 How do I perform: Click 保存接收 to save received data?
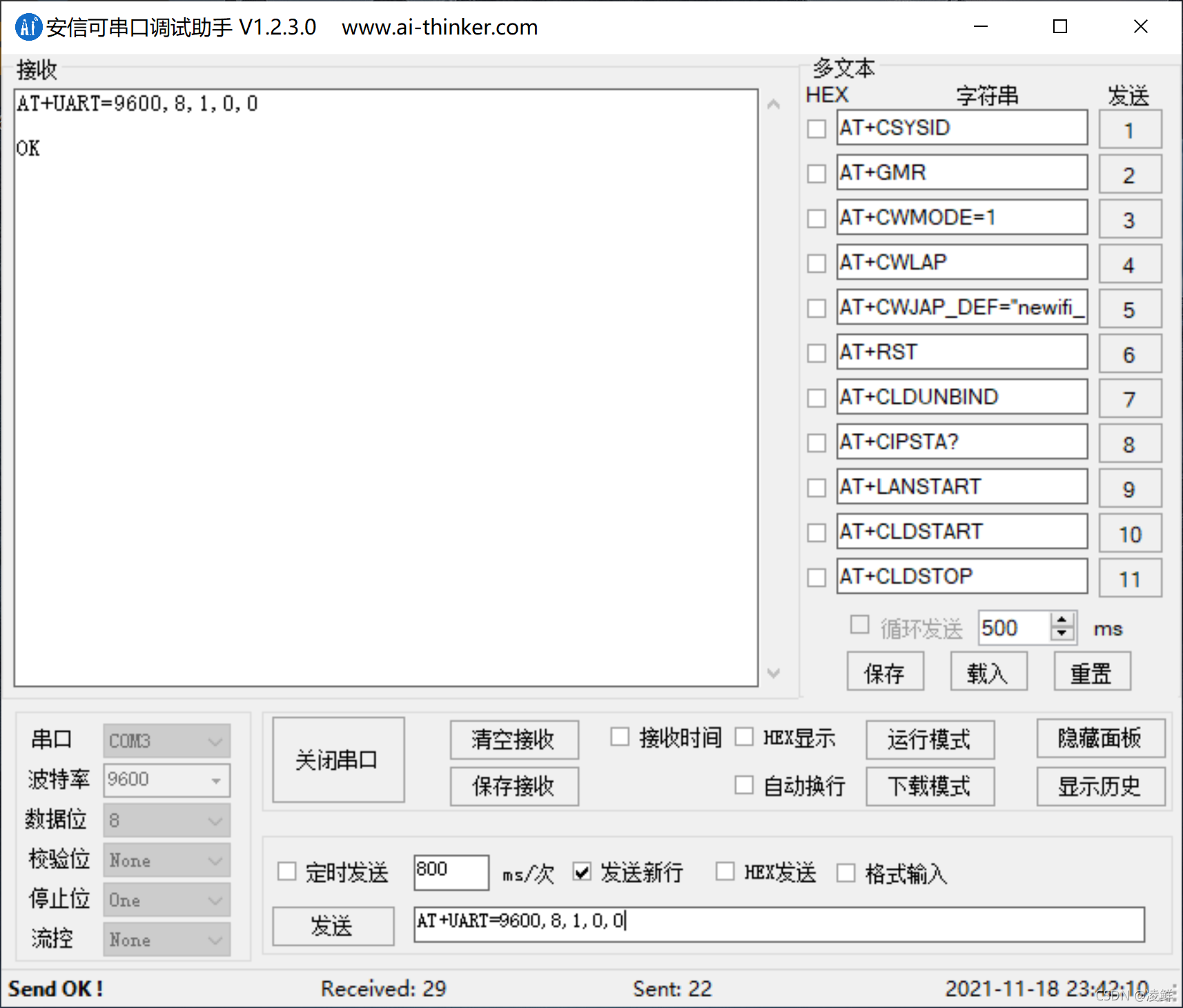click(514, 786)
